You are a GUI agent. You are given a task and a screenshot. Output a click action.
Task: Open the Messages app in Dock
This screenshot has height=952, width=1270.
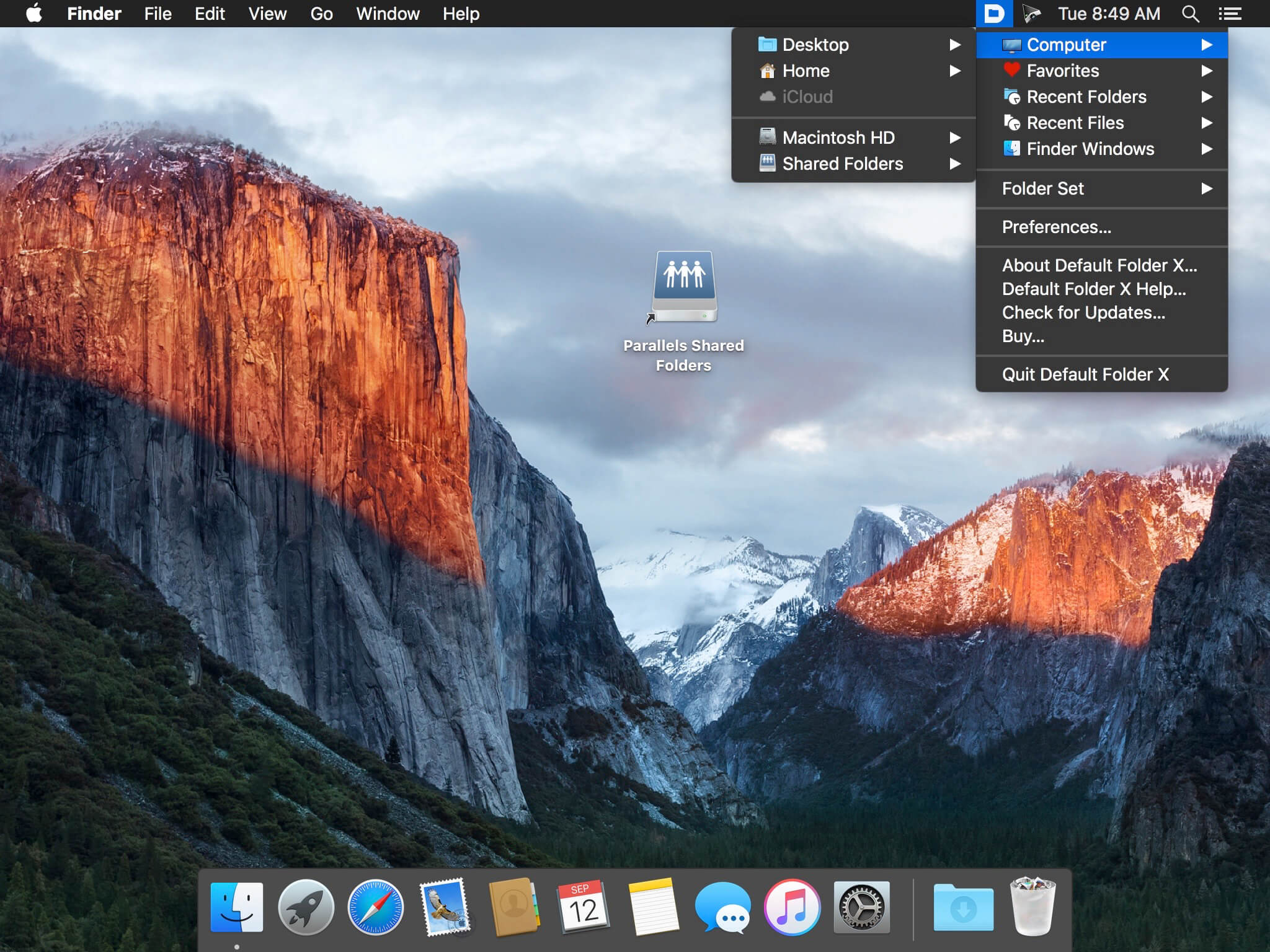tap(722, 907)
